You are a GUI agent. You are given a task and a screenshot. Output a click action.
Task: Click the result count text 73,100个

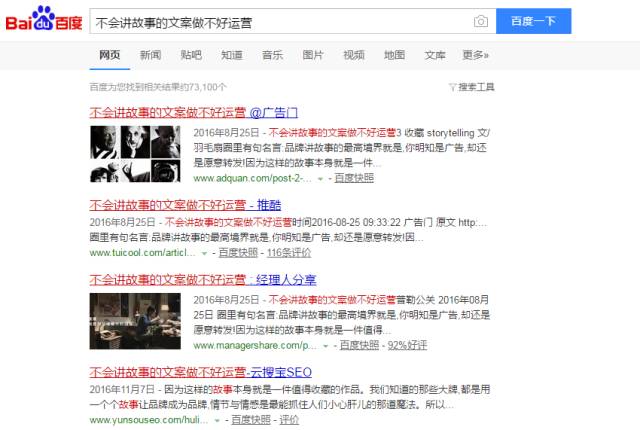click(x=208, y=87)
